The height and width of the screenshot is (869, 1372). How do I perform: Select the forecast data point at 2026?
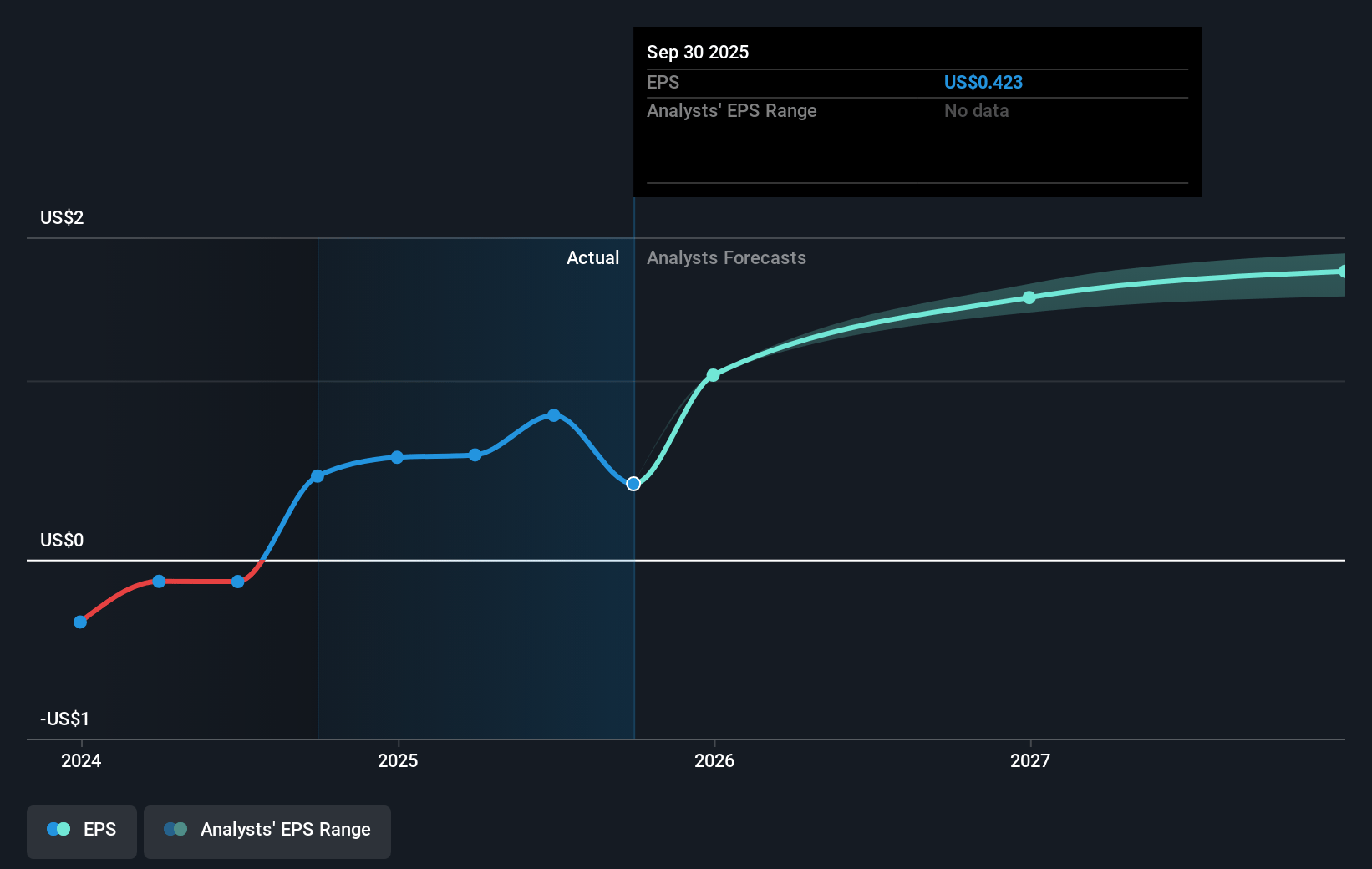(713, 375)
